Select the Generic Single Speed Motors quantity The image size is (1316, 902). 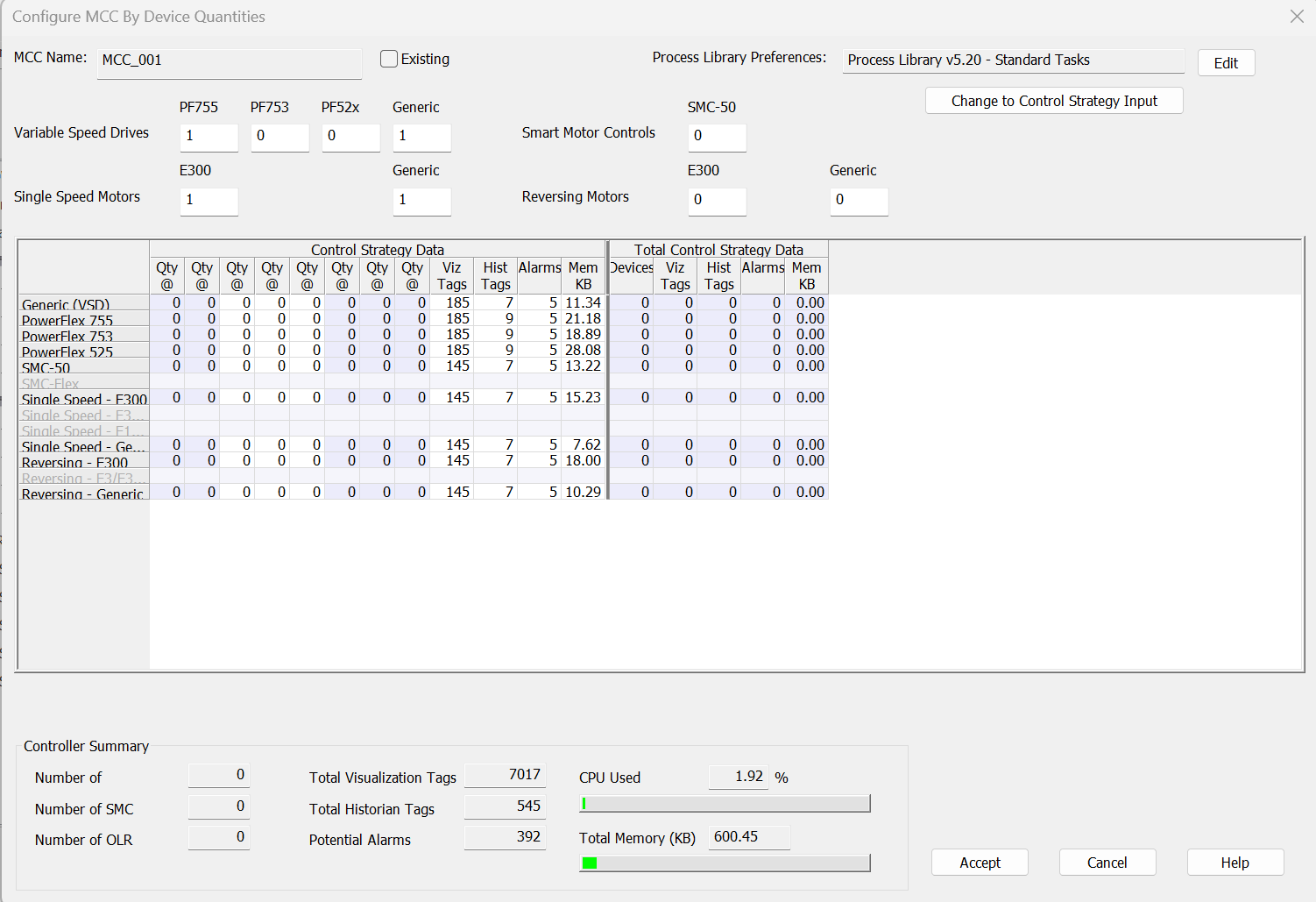tap(422, 202)
